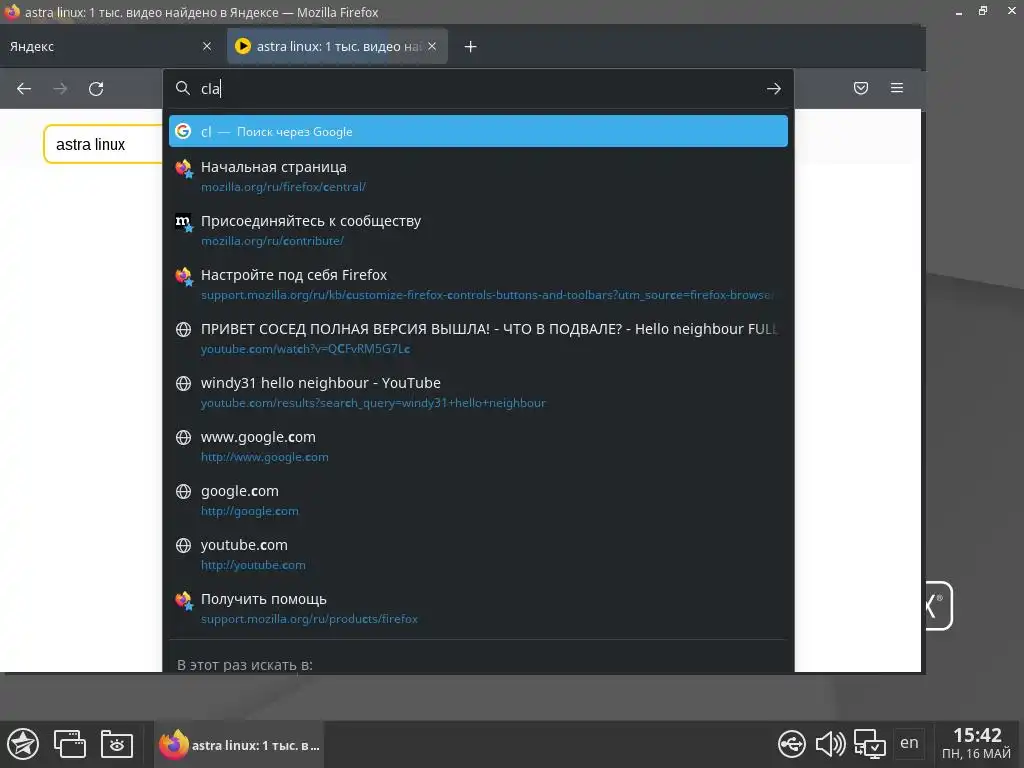
Task: Open Pocket saved items
Action: click(861, 88)
